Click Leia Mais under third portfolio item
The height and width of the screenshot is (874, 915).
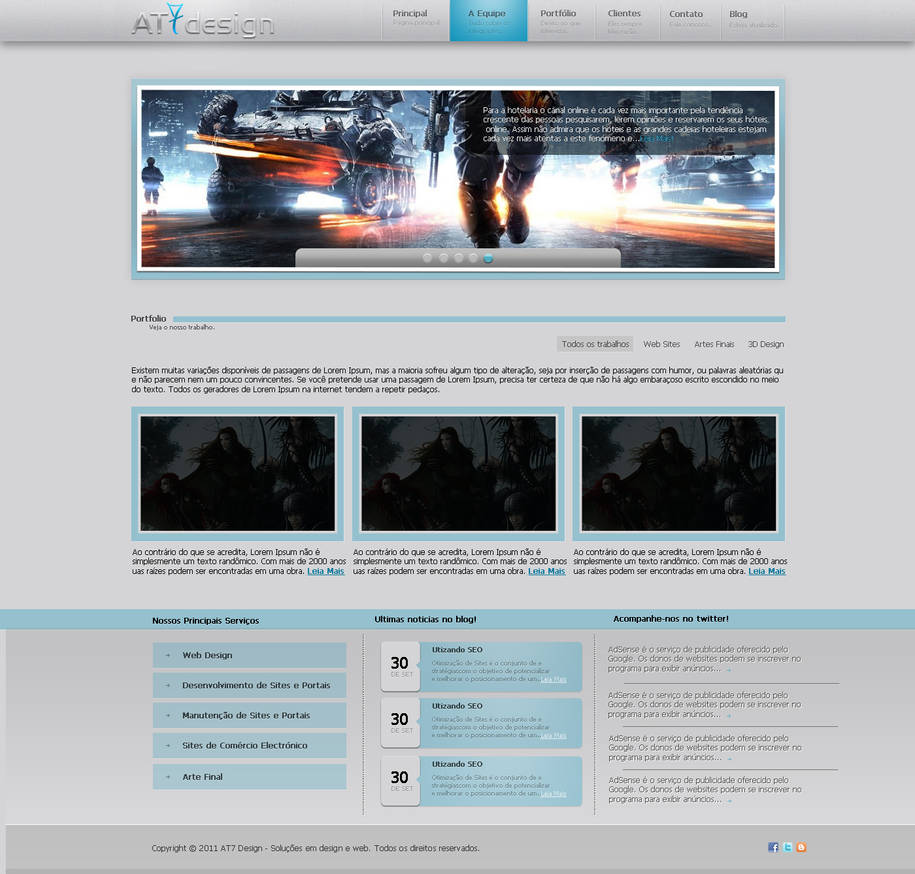(x=767, y=571)
